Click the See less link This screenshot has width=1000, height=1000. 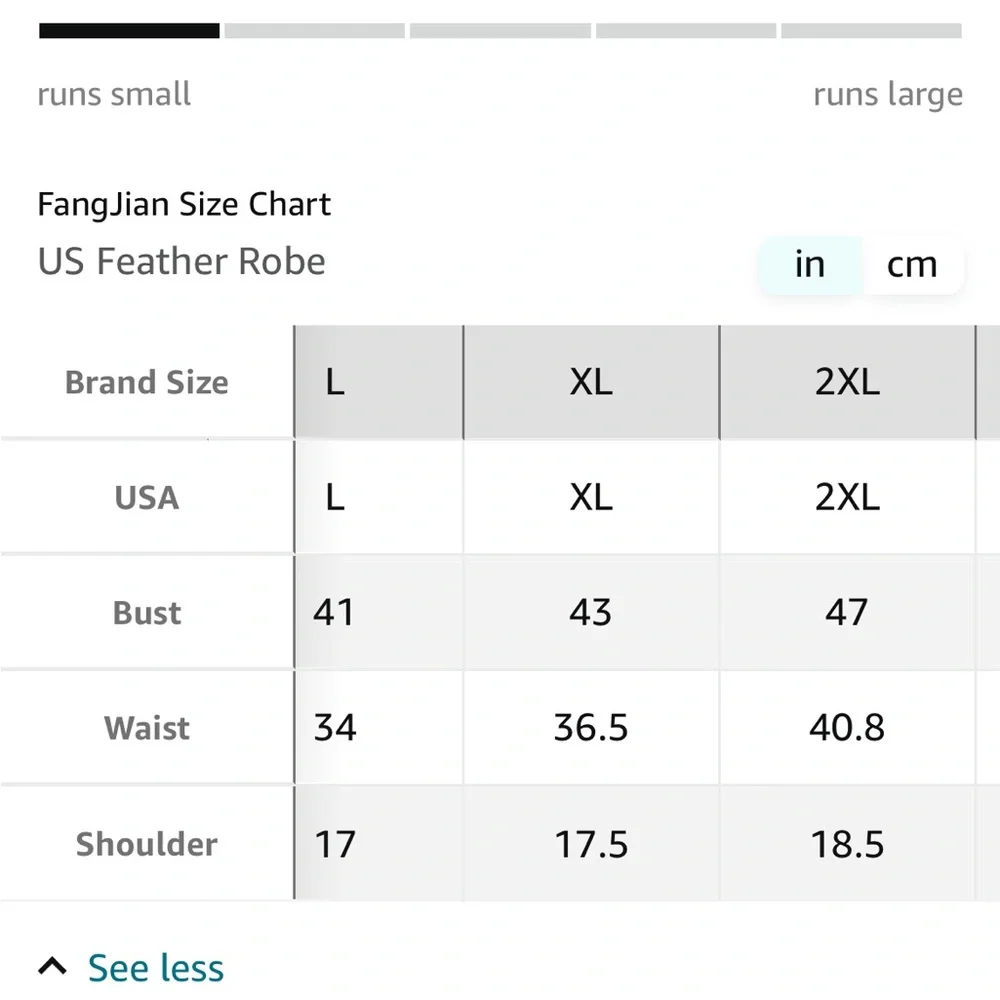[156, 967]
